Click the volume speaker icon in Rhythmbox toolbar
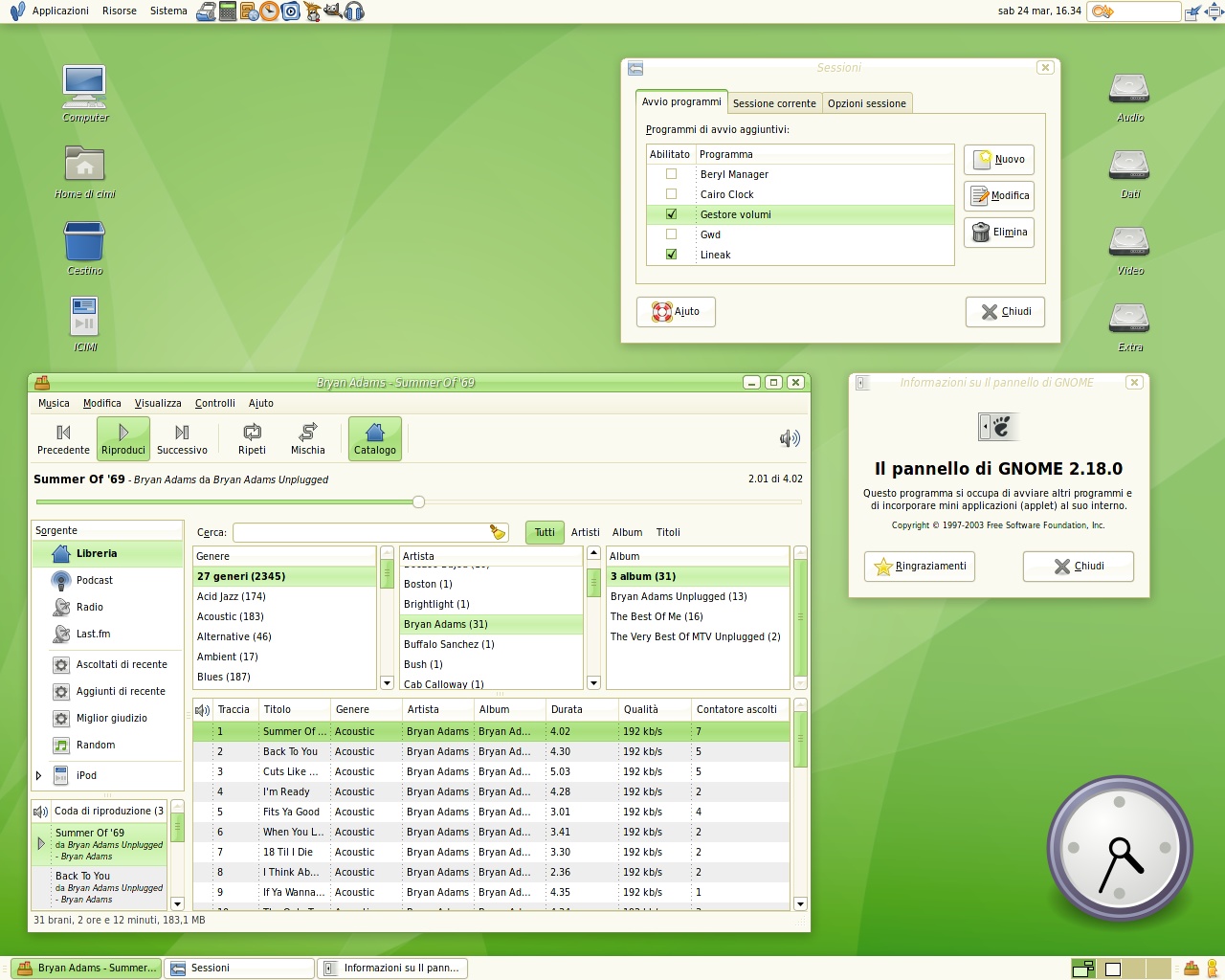This screenshot has height=980, width=1225. point(790,438)
